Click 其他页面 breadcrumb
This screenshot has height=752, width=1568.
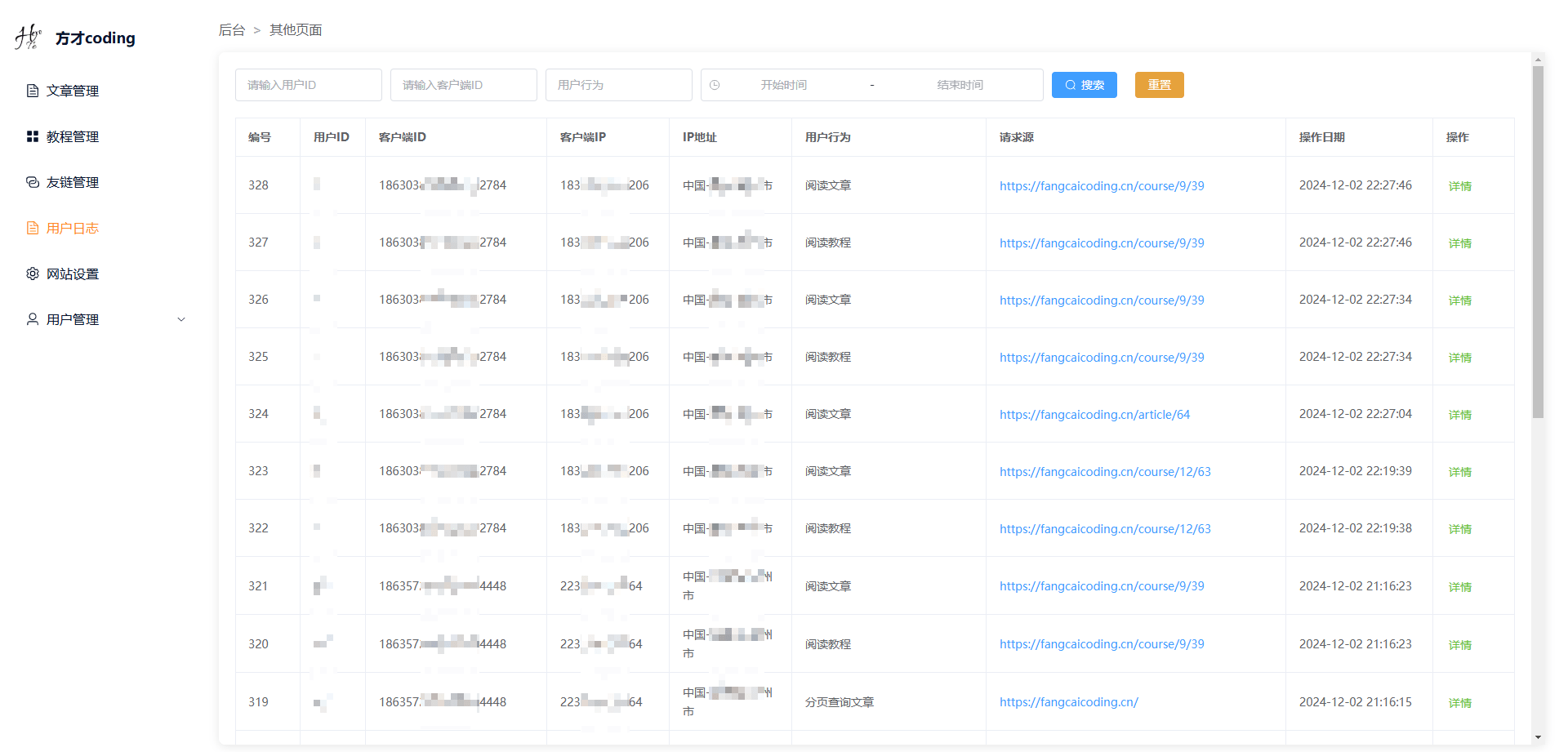[x=296, y=30]
